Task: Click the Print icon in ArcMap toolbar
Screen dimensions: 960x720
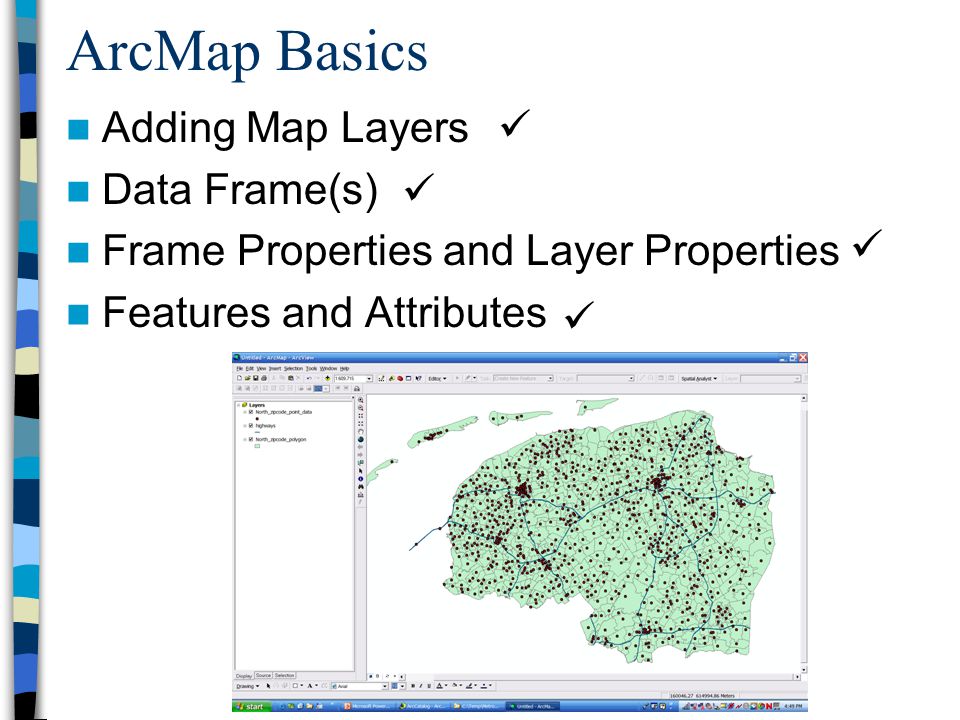Action: click(x=264, y=378)
